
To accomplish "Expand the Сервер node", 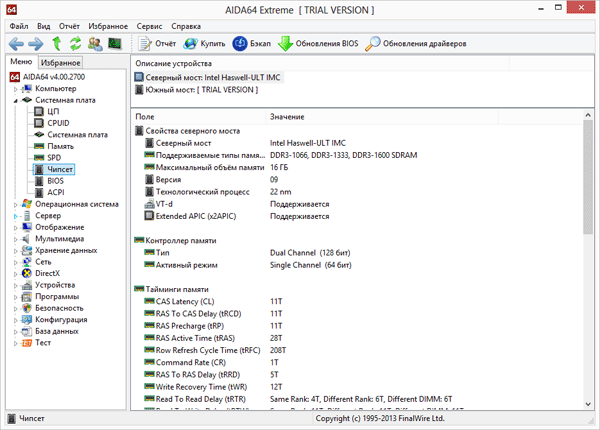I will tap(16, 216).
